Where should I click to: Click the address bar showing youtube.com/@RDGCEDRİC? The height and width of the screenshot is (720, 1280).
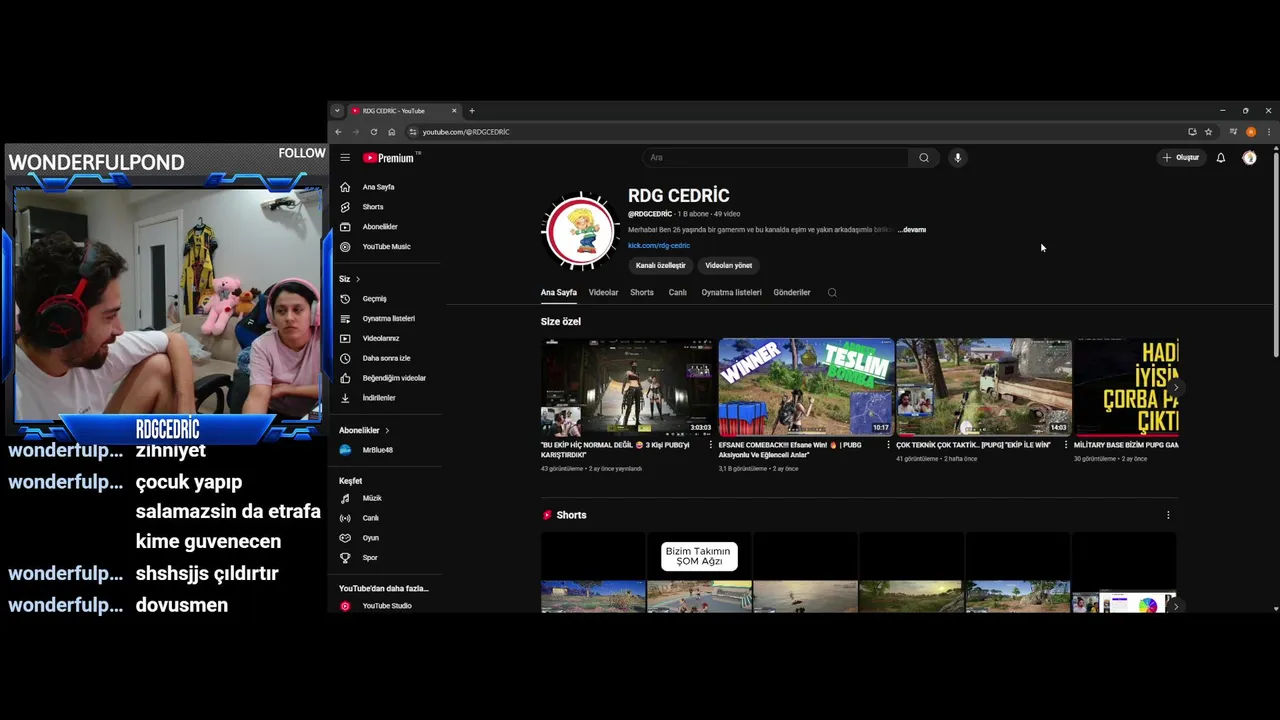coord(795,132)
